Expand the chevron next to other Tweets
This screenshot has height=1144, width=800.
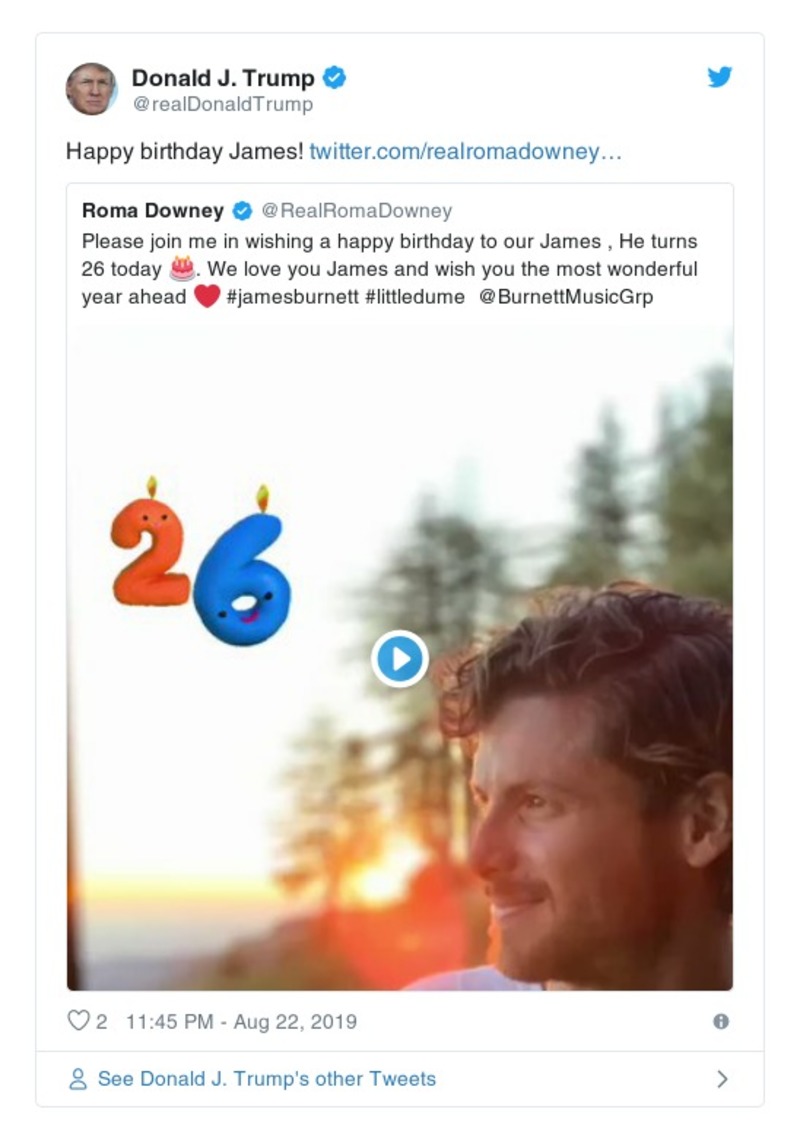(722, 1079)
